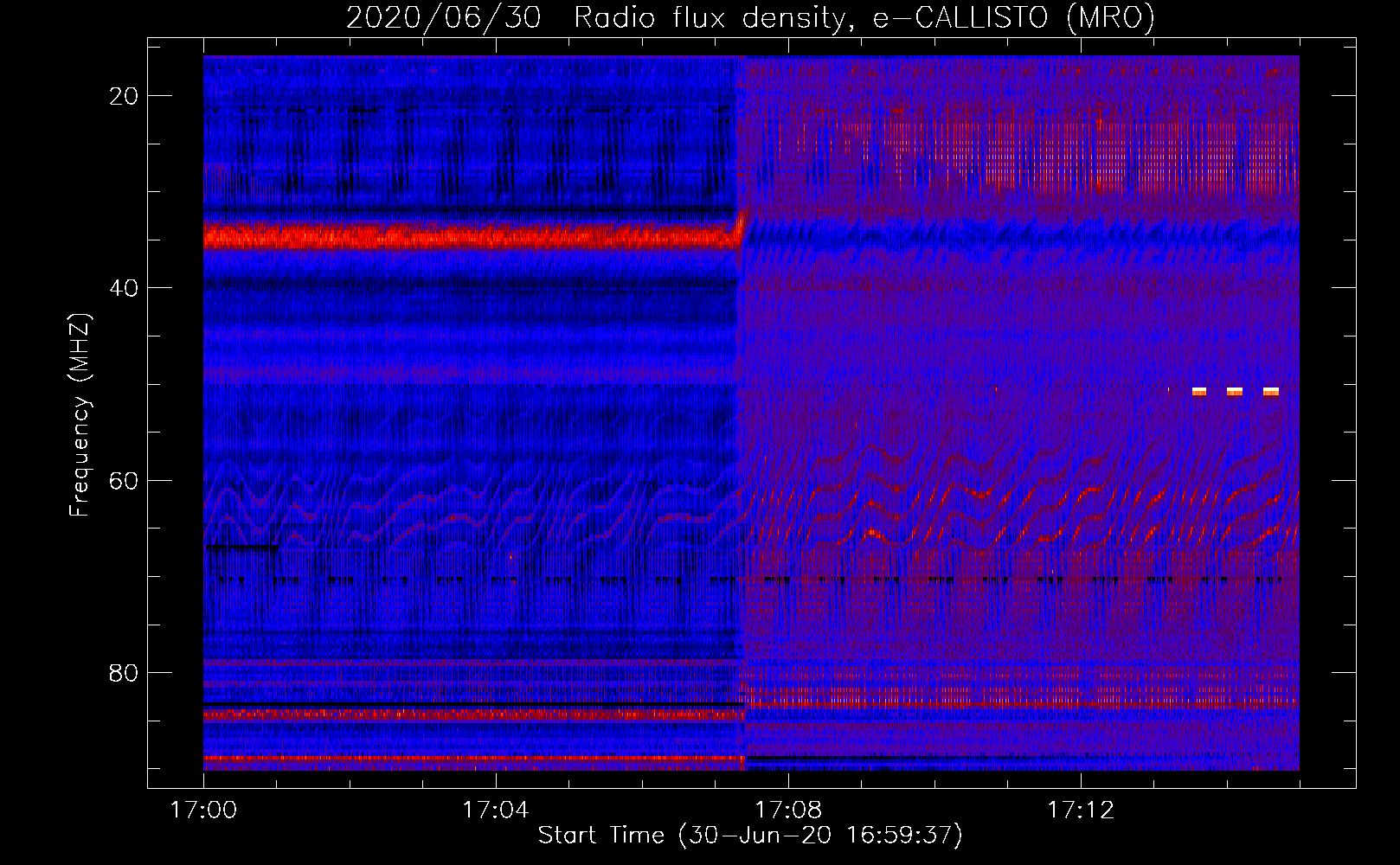Click the 'Frequency (MHZ)' axis label

(80, 415)
